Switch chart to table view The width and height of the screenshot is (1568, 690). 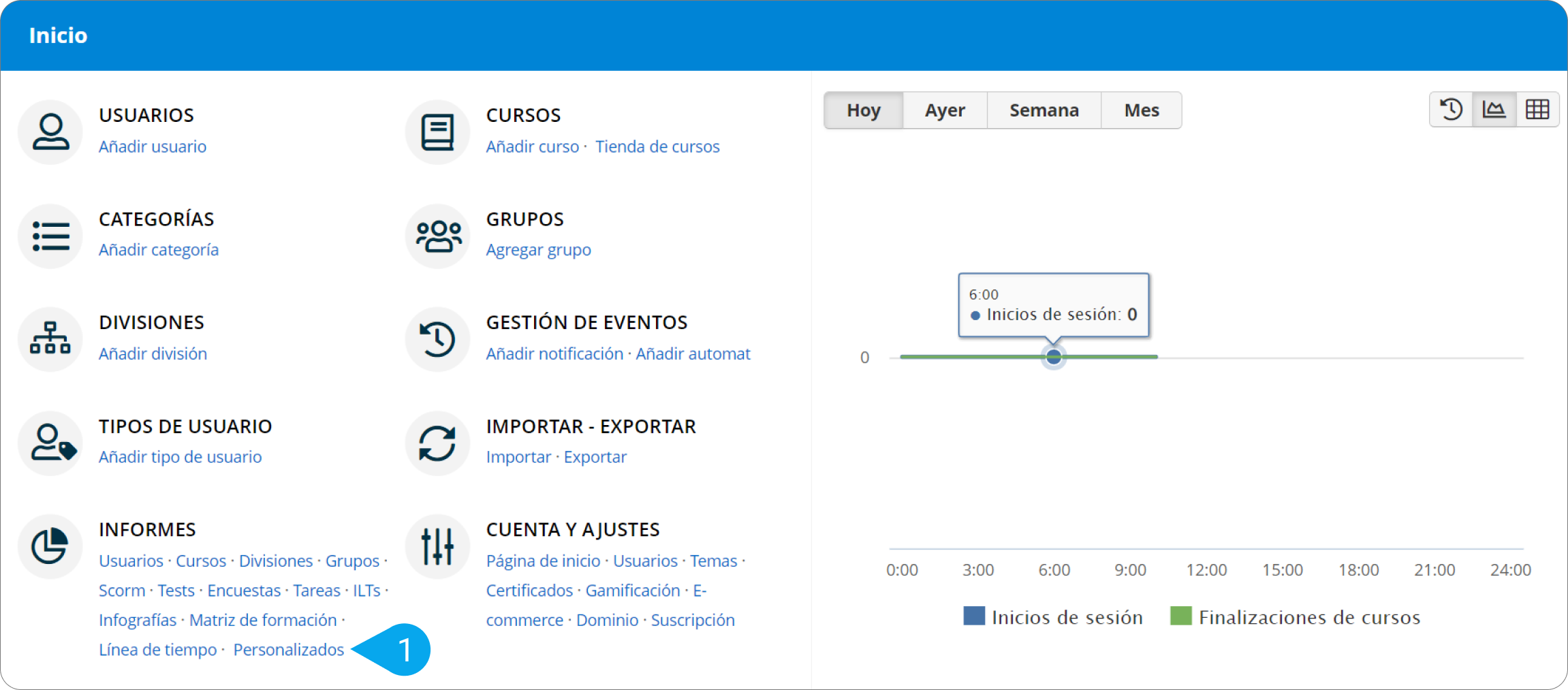1537,110
